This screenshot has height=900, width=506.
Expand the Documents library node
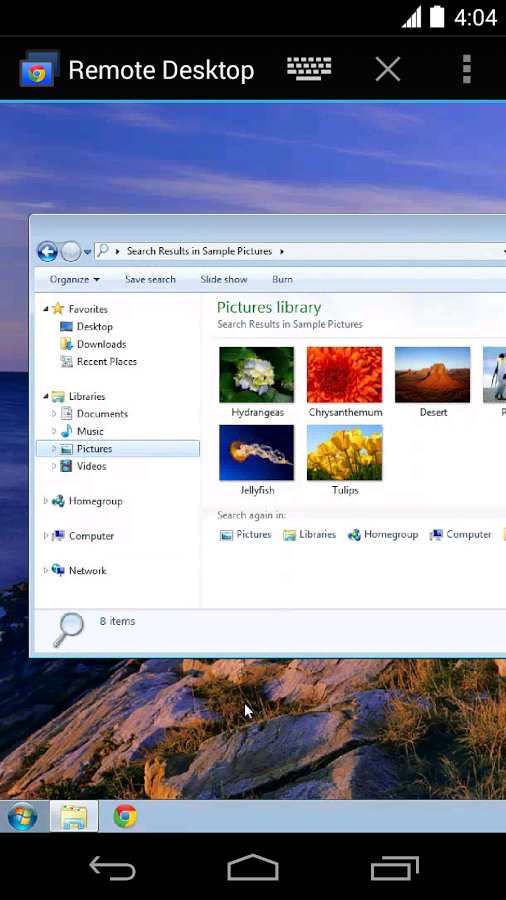tap(54, 414)
